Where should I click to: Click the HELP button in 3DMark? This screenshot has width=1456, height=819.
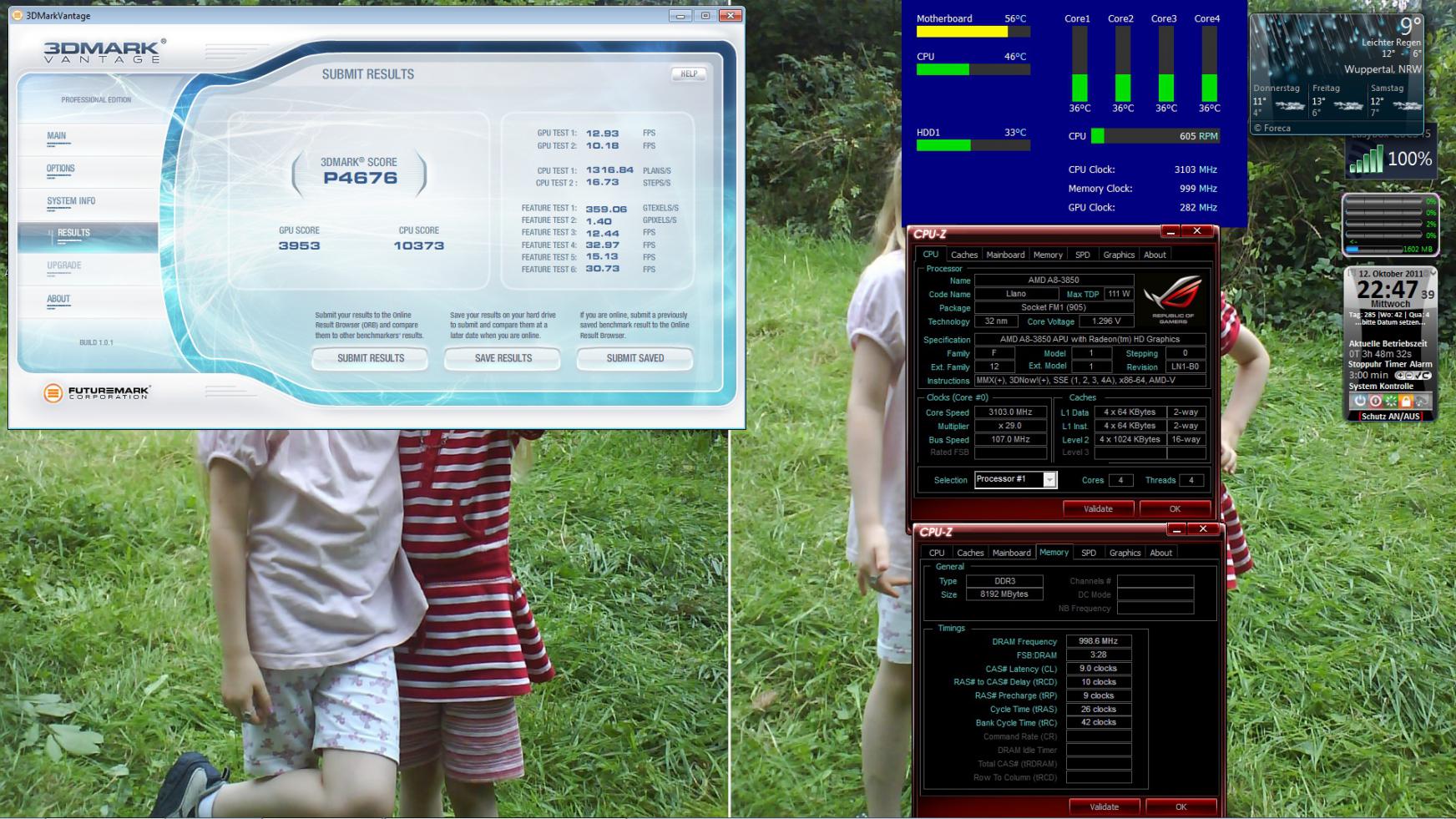pyautogui.click(x=689, y=73)
